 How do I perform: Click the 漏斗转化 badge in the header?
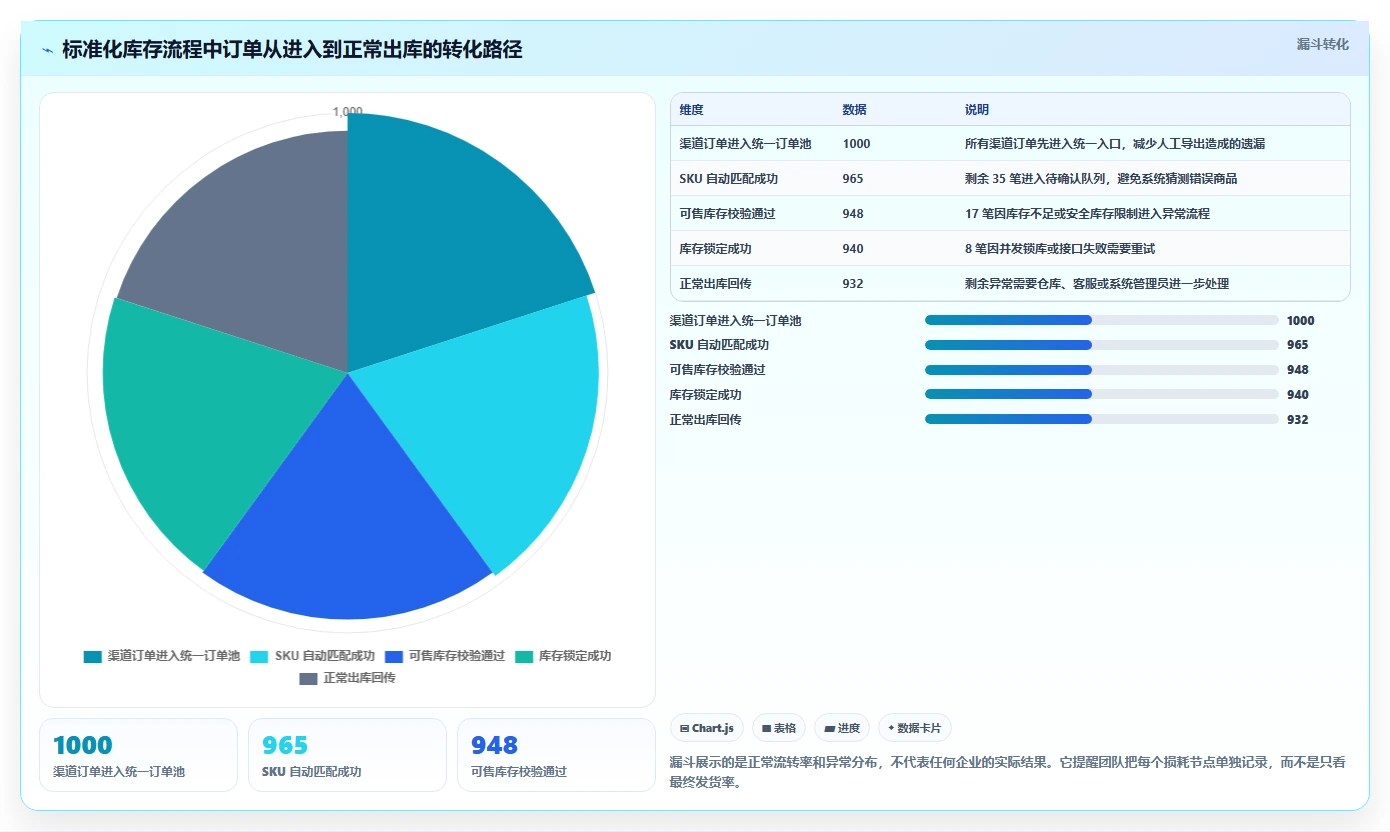(1322, 44)
